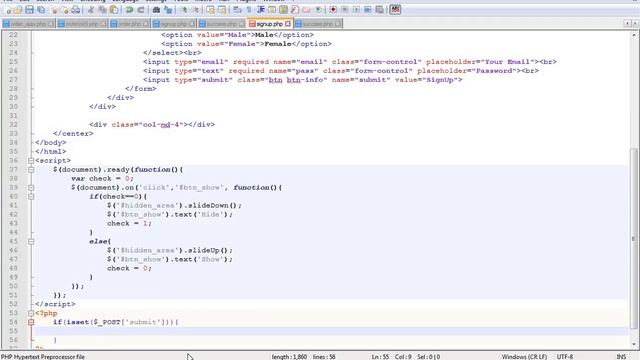Create a new document with New icon
Viewport: 640px width, 360px height.
pyautogui.click(x=7, y=10)
